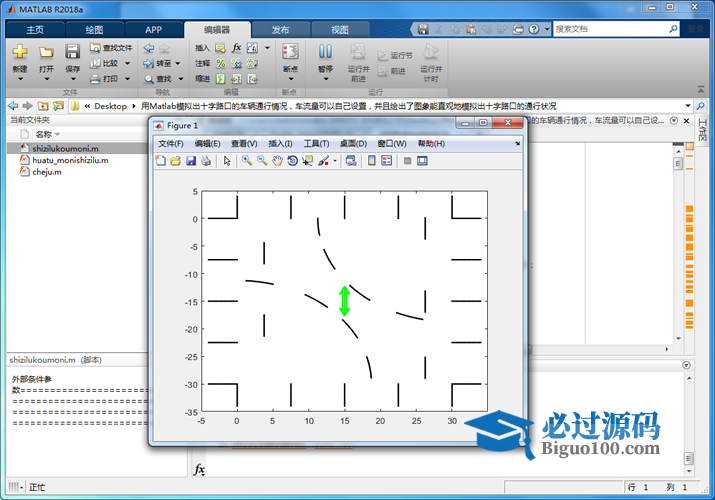The image size is (715, 500).
Task: Expand the 新建 (New) dropdown
Action: [x=20, y=79]
